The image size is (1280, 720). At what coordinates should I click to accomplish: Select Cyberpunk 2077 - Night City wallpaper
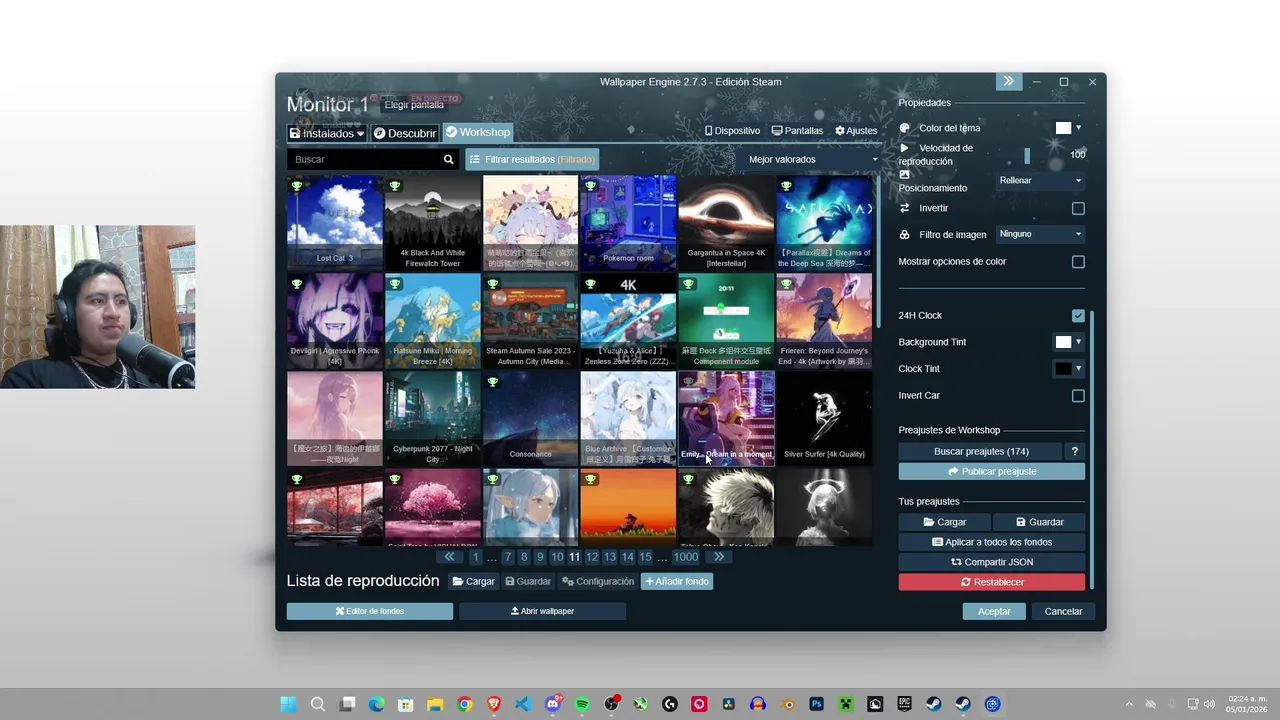433,419
